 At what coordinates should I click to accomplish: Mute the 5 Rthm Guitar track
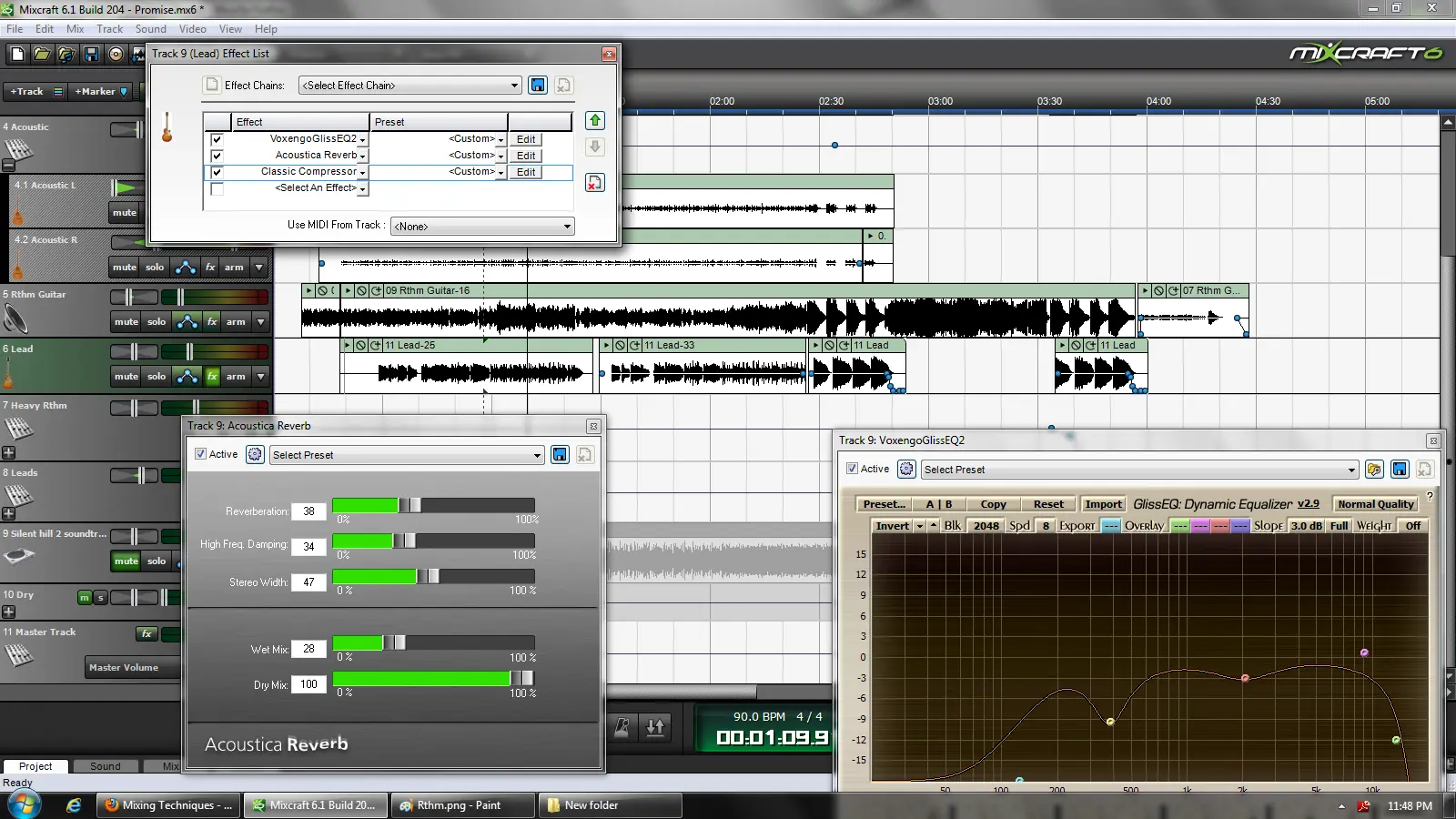[126, 321]
